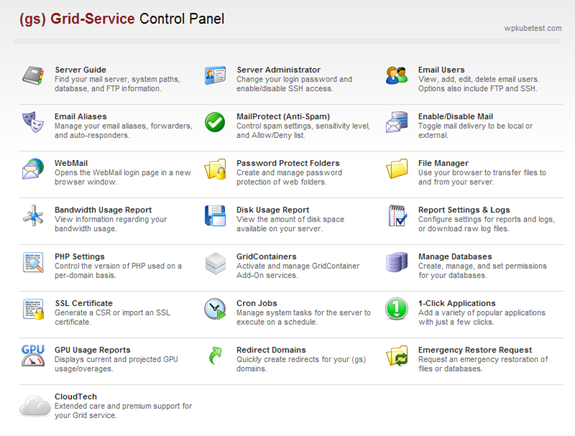
Task: Open the CloudTech cloud icon
Action: [35, 405]
